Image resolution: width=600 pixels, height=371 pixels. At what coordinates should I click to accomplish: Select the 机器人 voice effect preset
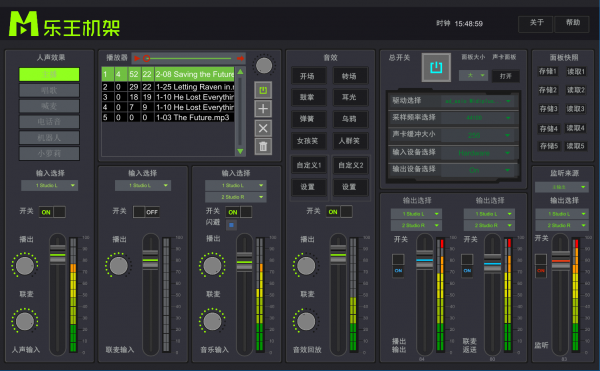coord(49,138)
